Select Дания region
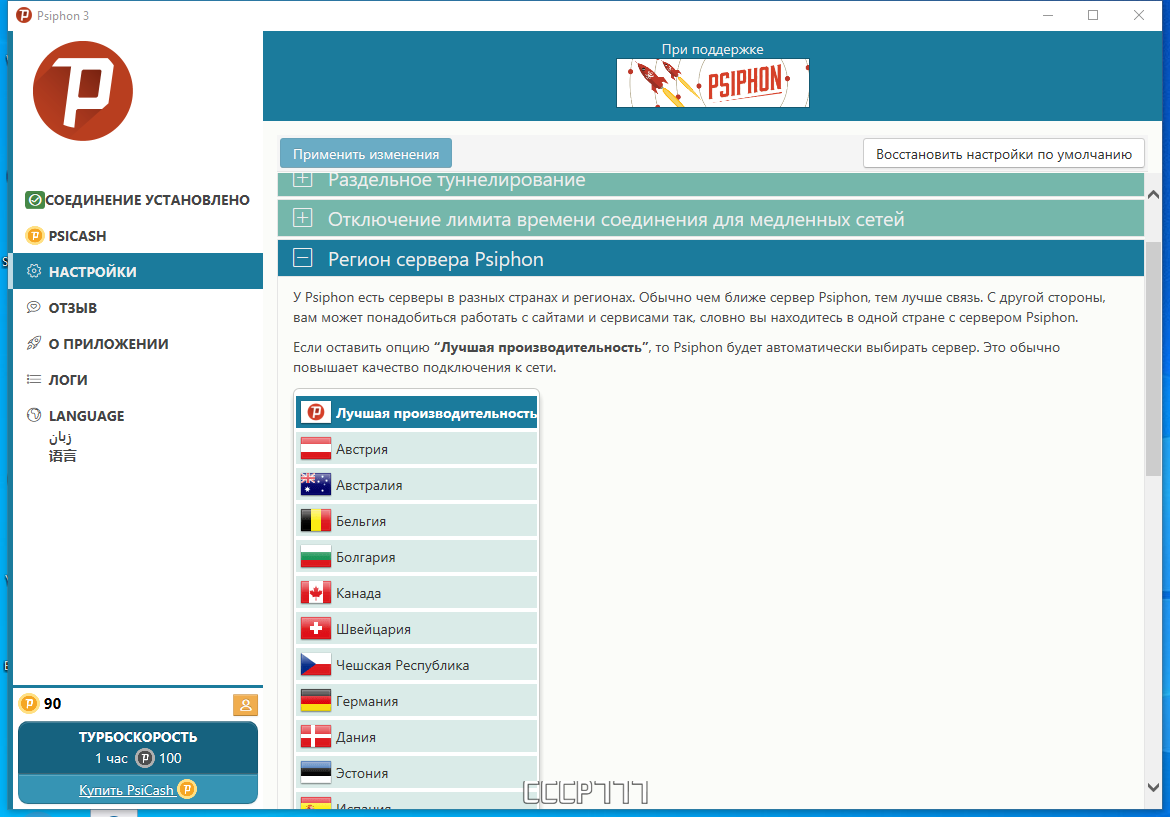The height and width of the screenshot is (817, 1170). pyautogui.click(x=417, y=736)
